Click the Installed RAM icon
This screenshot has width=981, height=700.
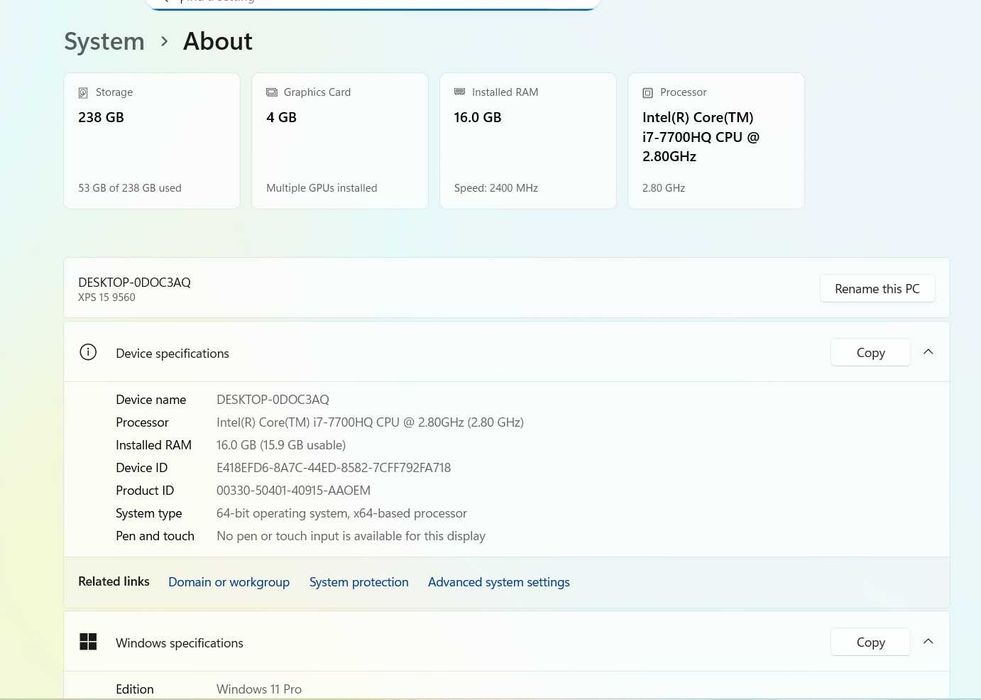click(x=459, y=91)
